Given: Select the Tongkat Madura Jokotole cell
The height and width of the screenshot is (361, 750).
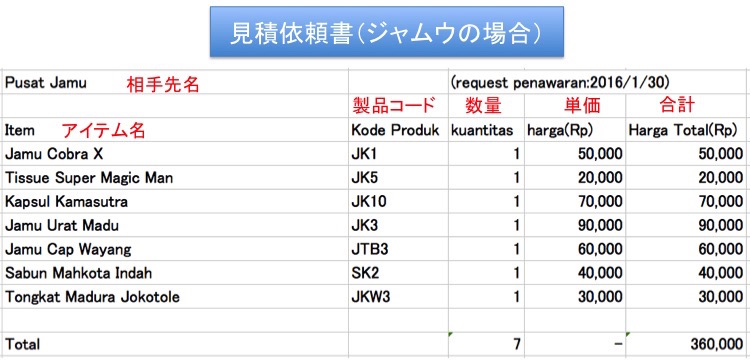Looking at the screenshot, I should pos(175,297).
